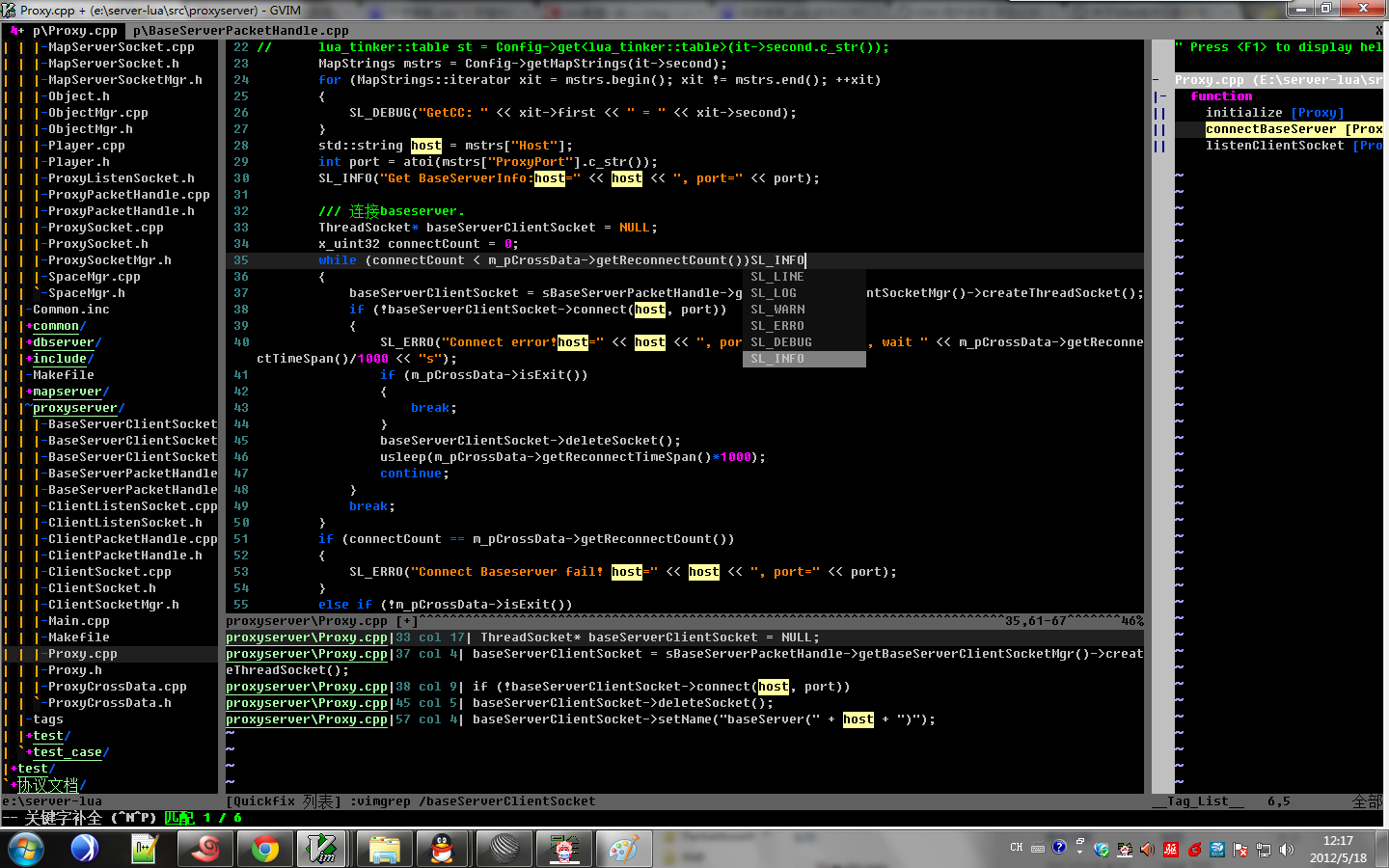Open Proxy.h in the file tree
Screen dimensions: 1389x868
coord(75,670)
